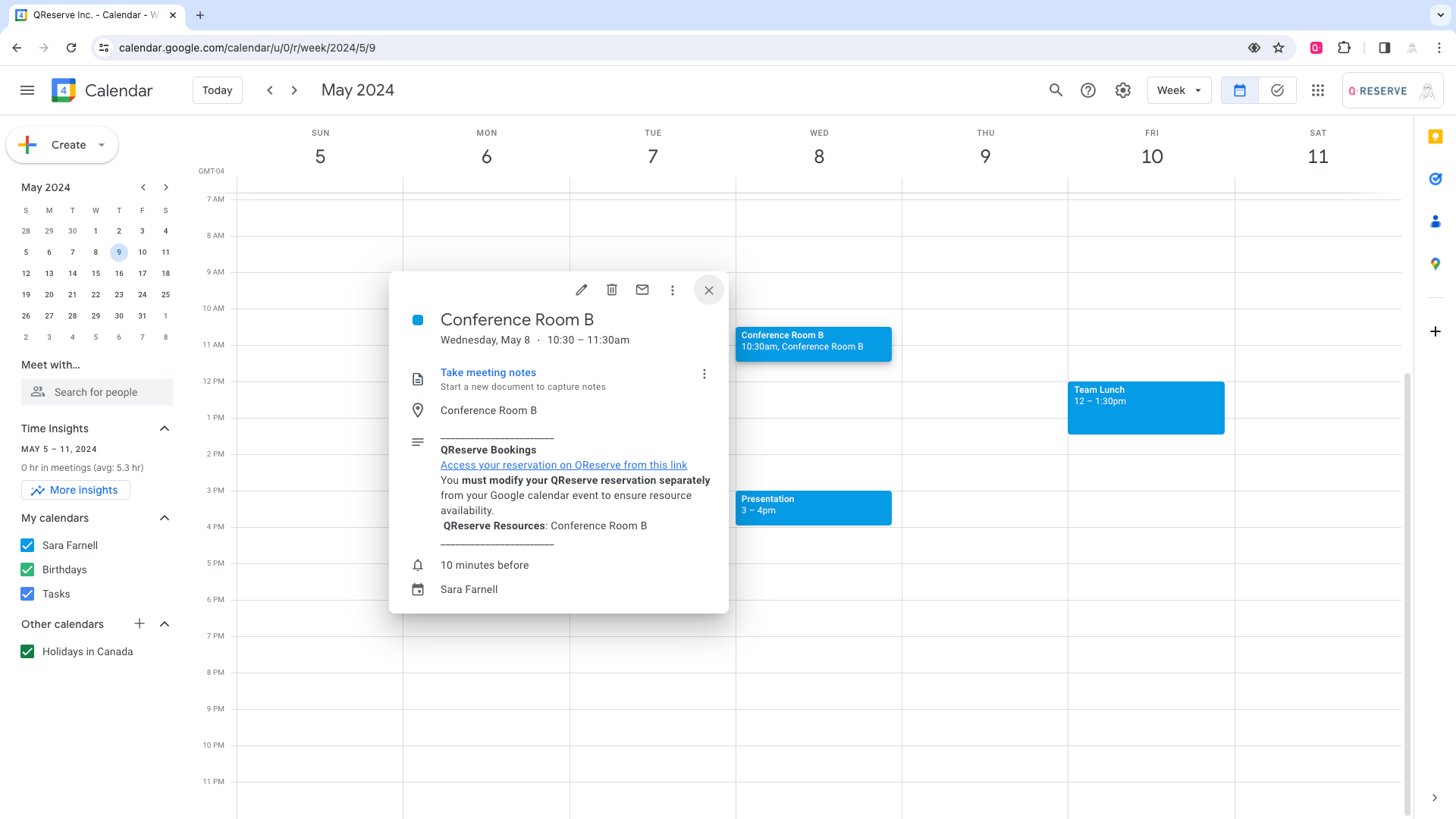Click Access your reservation on QReserve link

[x=563, y=465]
